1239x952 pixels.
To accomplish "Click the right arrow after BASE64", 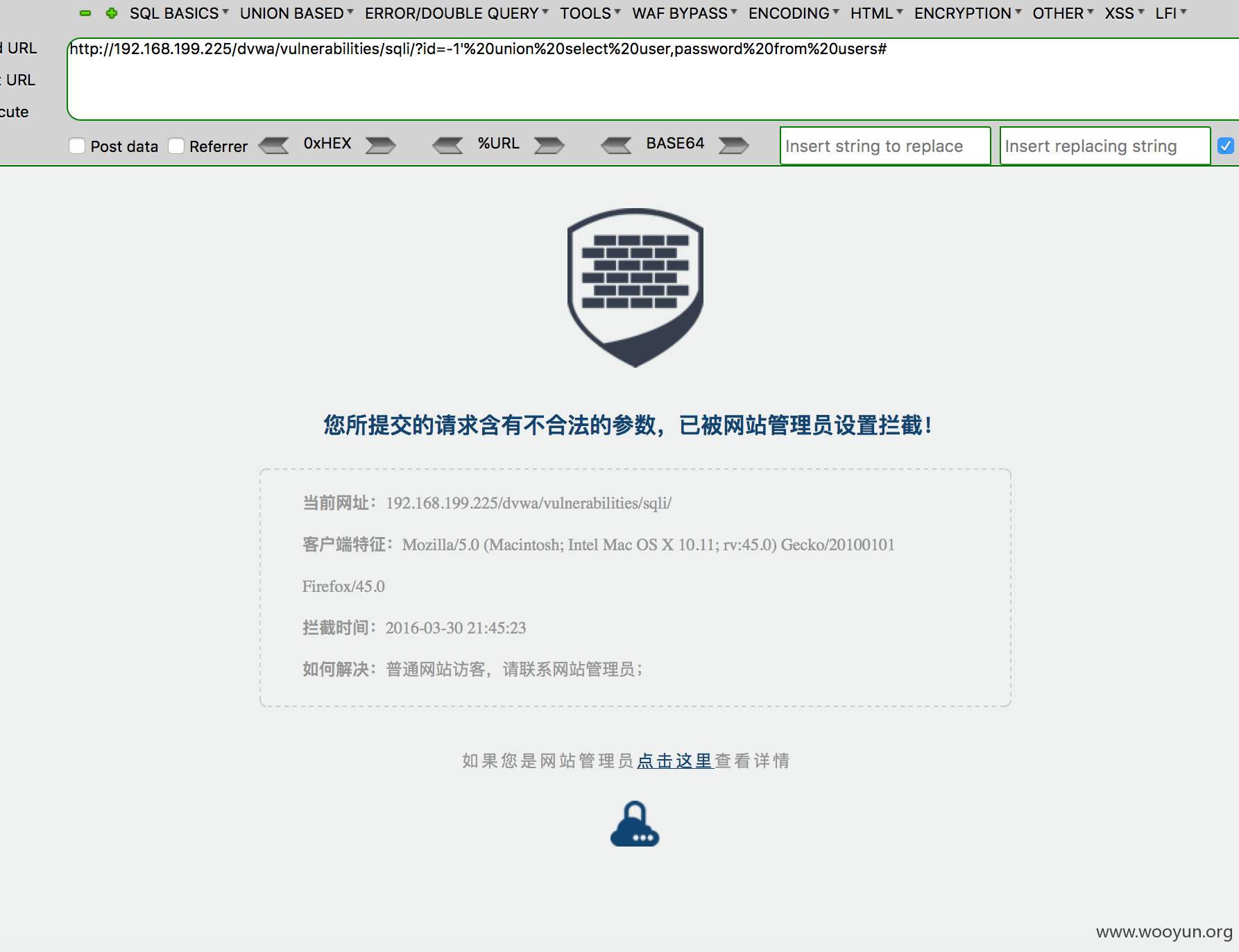I will coord(733,145).
